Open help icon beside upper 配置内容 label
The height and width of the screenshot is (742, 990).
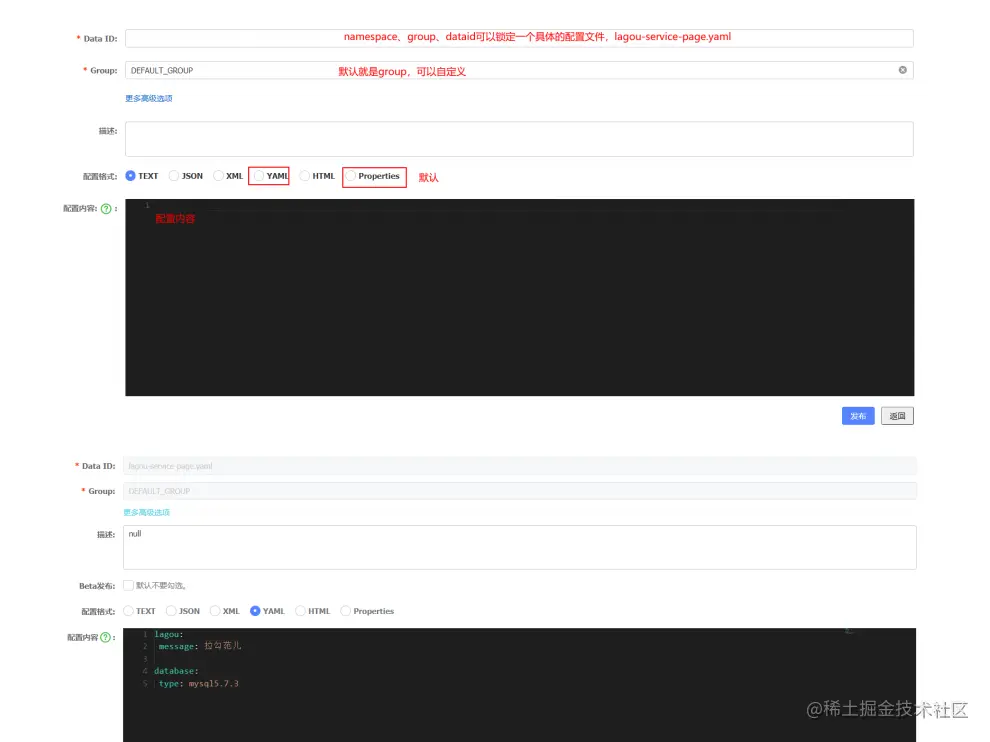coord(106,209)
